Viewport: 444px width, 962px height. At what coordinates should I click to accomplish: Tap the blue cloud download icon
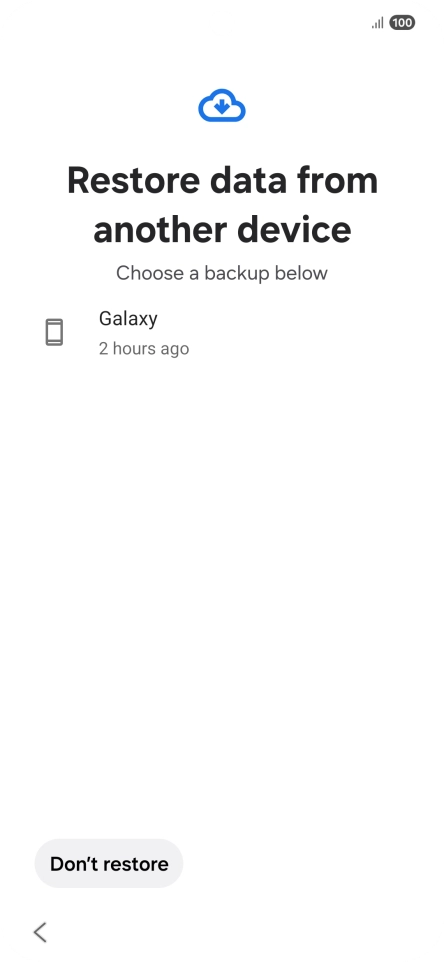[x=222, y=106]
